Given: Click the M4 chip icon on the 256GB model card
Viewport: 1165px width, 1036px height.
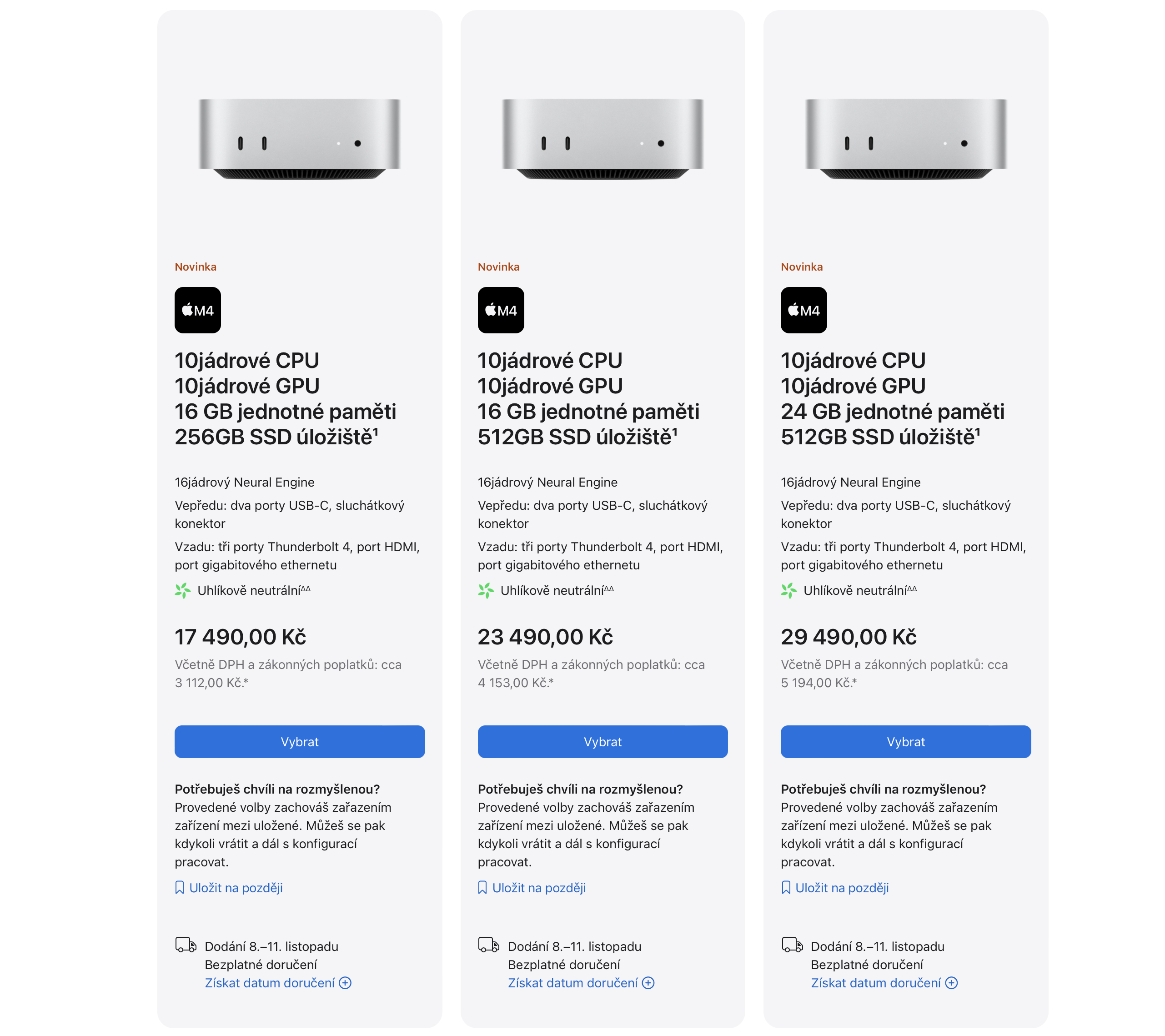Looking at the screenshot, I should pyautogui.click(x=198, y=310).
